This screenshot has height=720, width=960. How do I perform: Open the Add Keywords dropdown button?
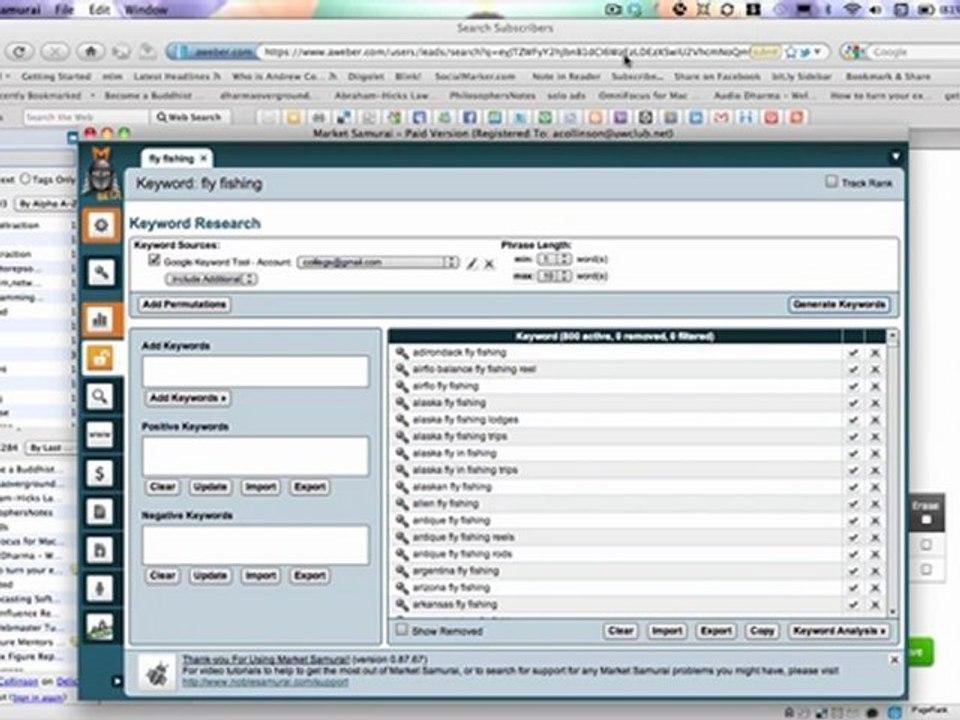click(x=188, y=399)
